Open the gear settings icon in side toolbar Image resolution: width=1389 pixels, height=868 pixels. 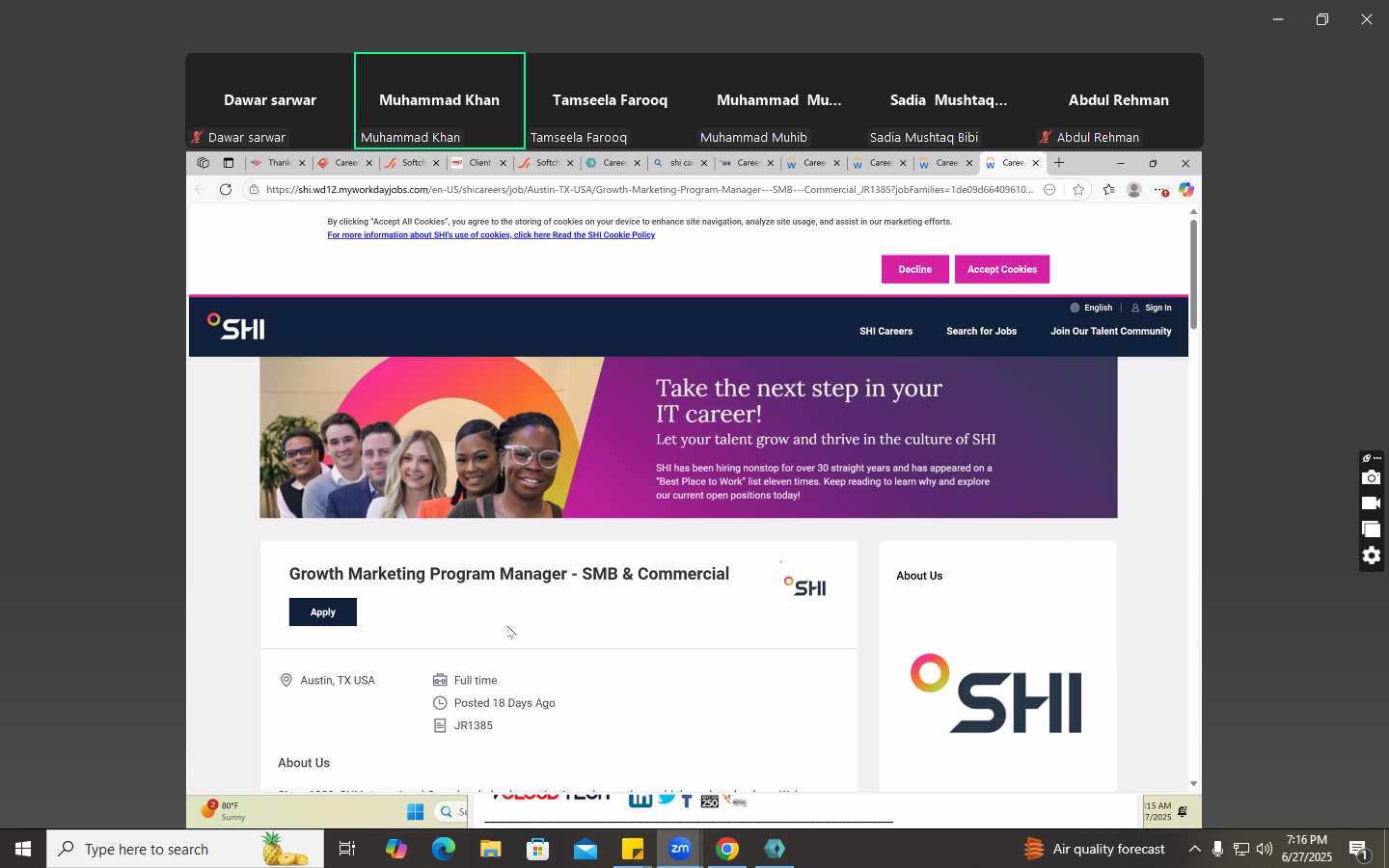pyautogui.click(x=1371, y=556)
